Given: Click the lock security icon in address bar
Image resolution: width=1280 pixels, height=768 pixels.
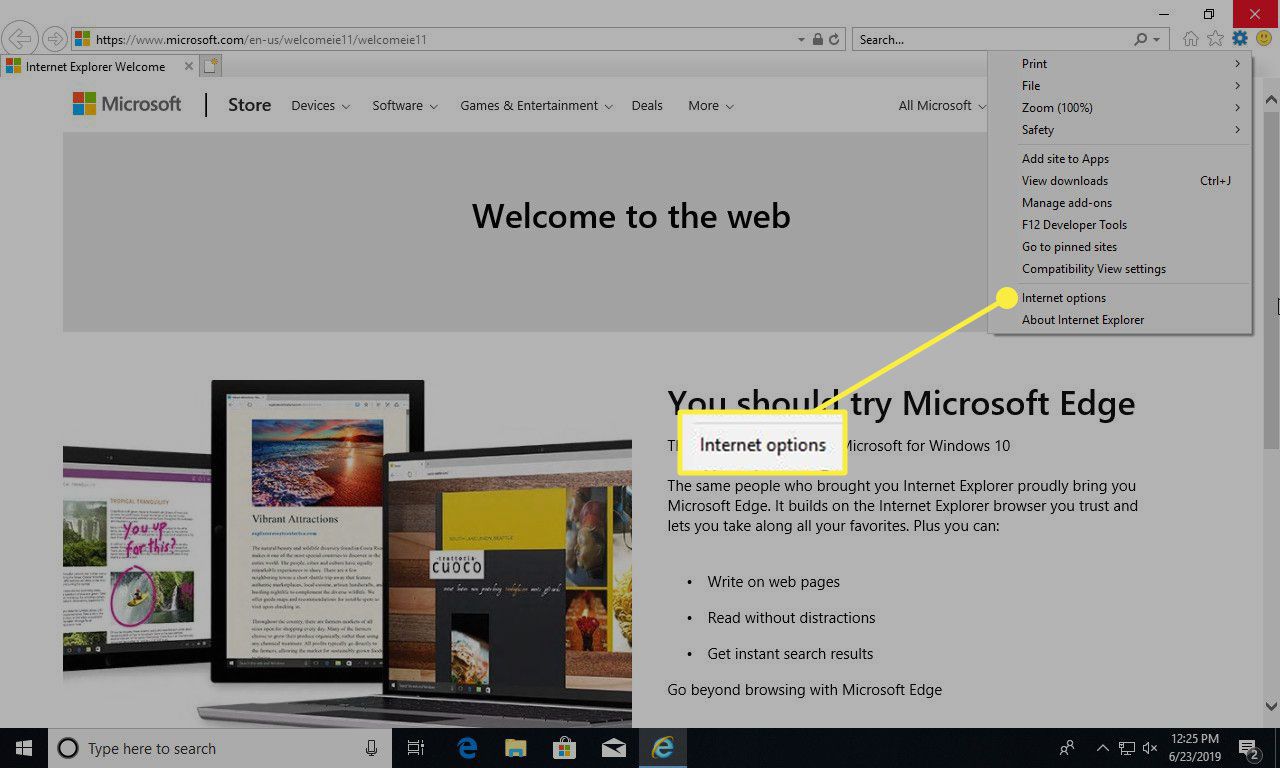Looking at the screenshot, I should [818, 40].
